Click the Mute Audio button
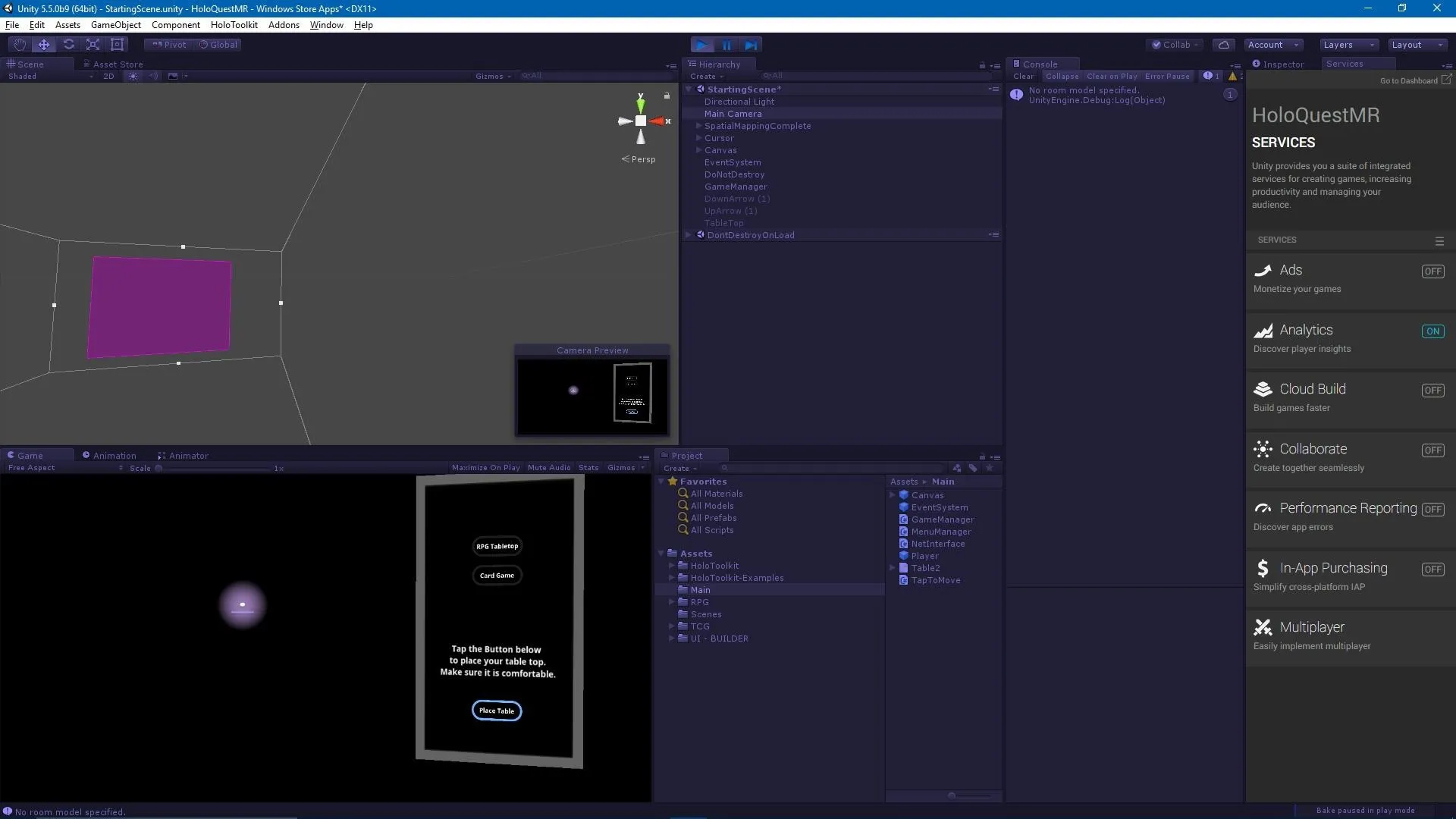Screen dimensions: 1456x819 pyautogui.click(x=549, y=468)
